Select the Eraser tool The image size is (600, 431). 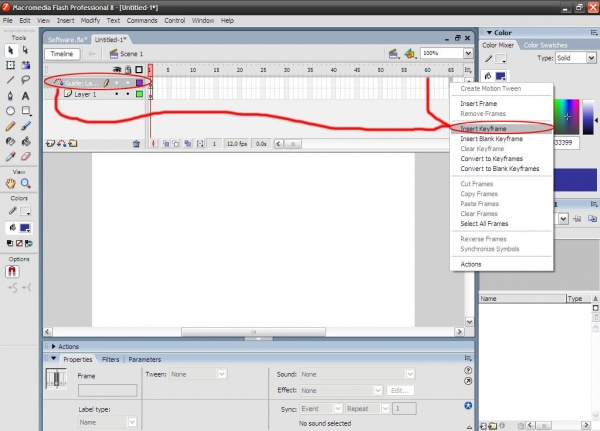26,157
